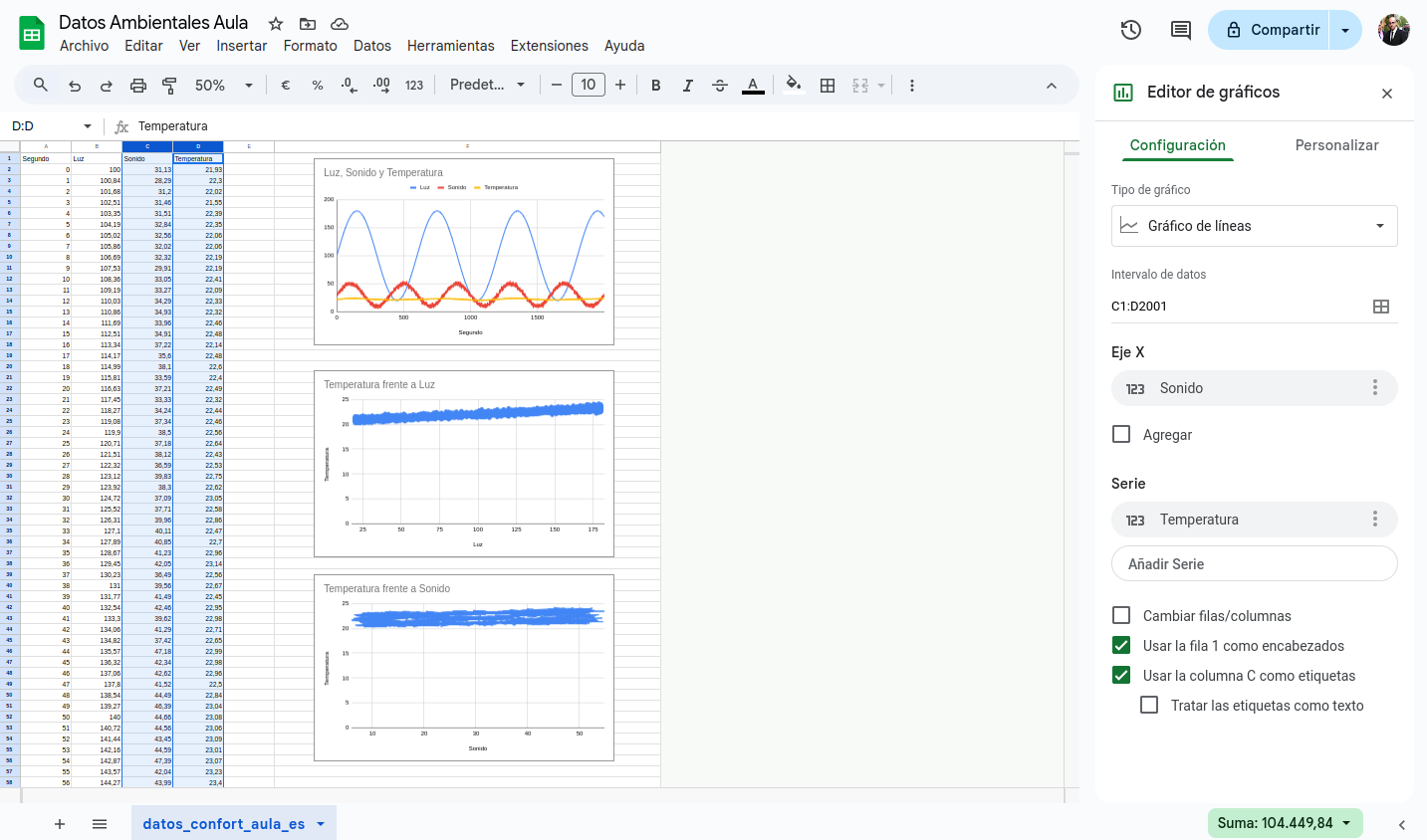Viewport: 1427px width, 840px height.
Task: Uncheck Usar la fila 1 como encabezados
Action: tap(1121, 645)
